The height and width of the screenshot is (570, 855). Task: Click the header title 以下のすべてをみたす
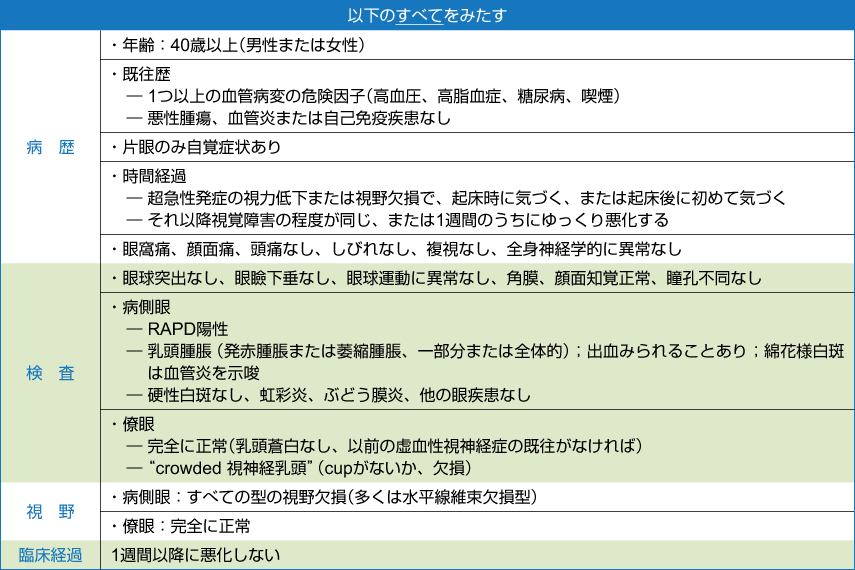pyautogui.click(x=427, y=14)
